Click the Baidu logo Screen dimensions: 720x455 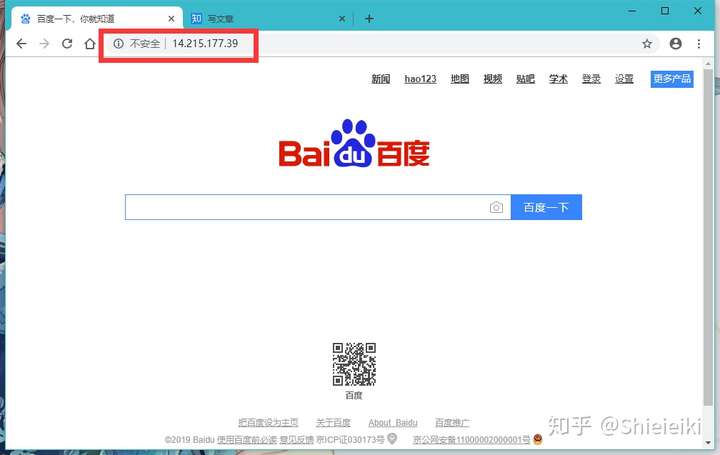(354, 143)
